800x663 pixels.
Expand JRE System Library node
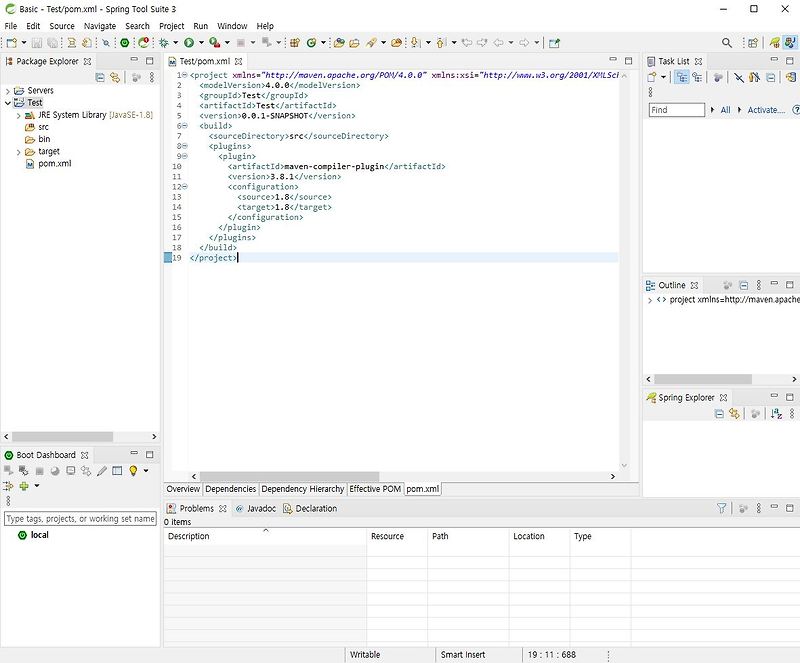19,115
